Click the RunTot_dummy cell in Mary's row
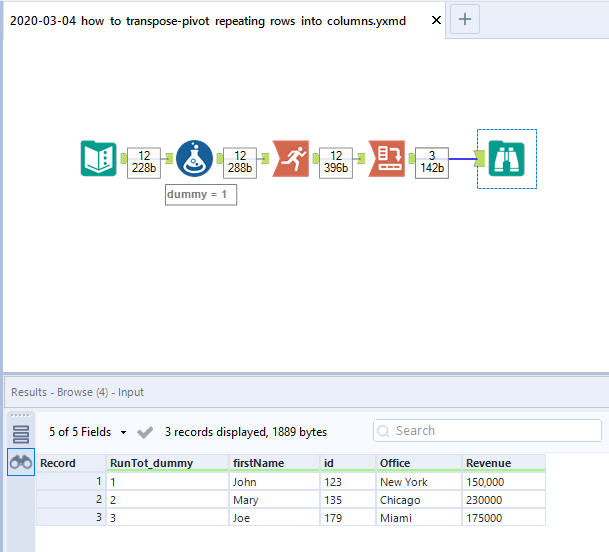 167,500
